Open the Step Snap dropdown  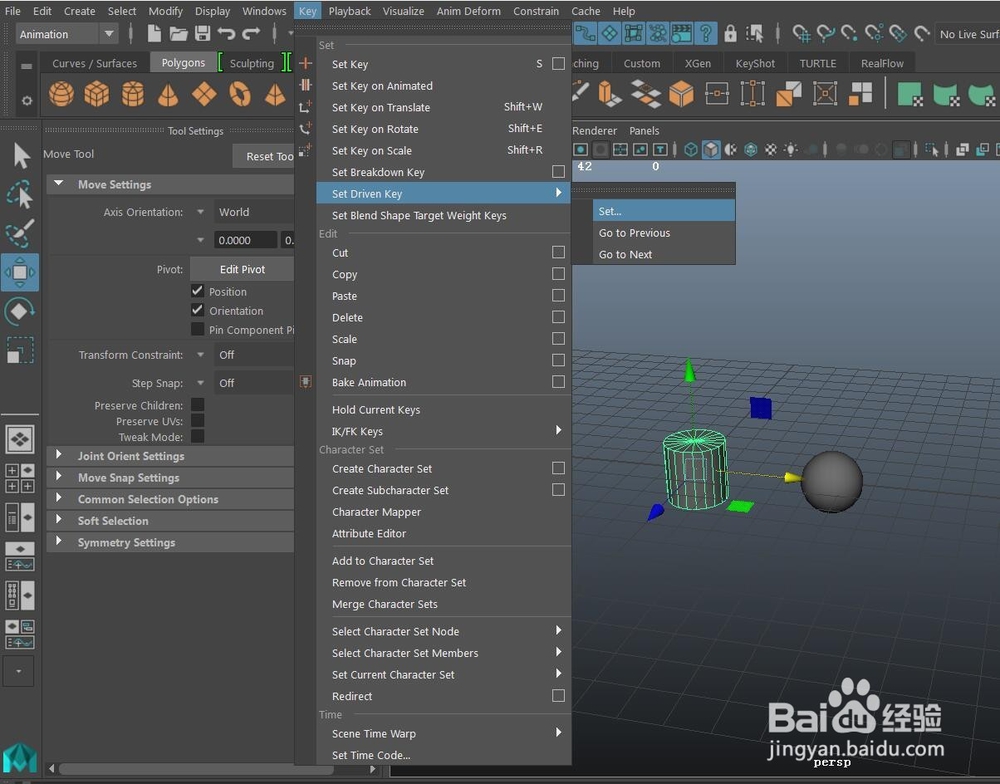(x=254, y=383)
